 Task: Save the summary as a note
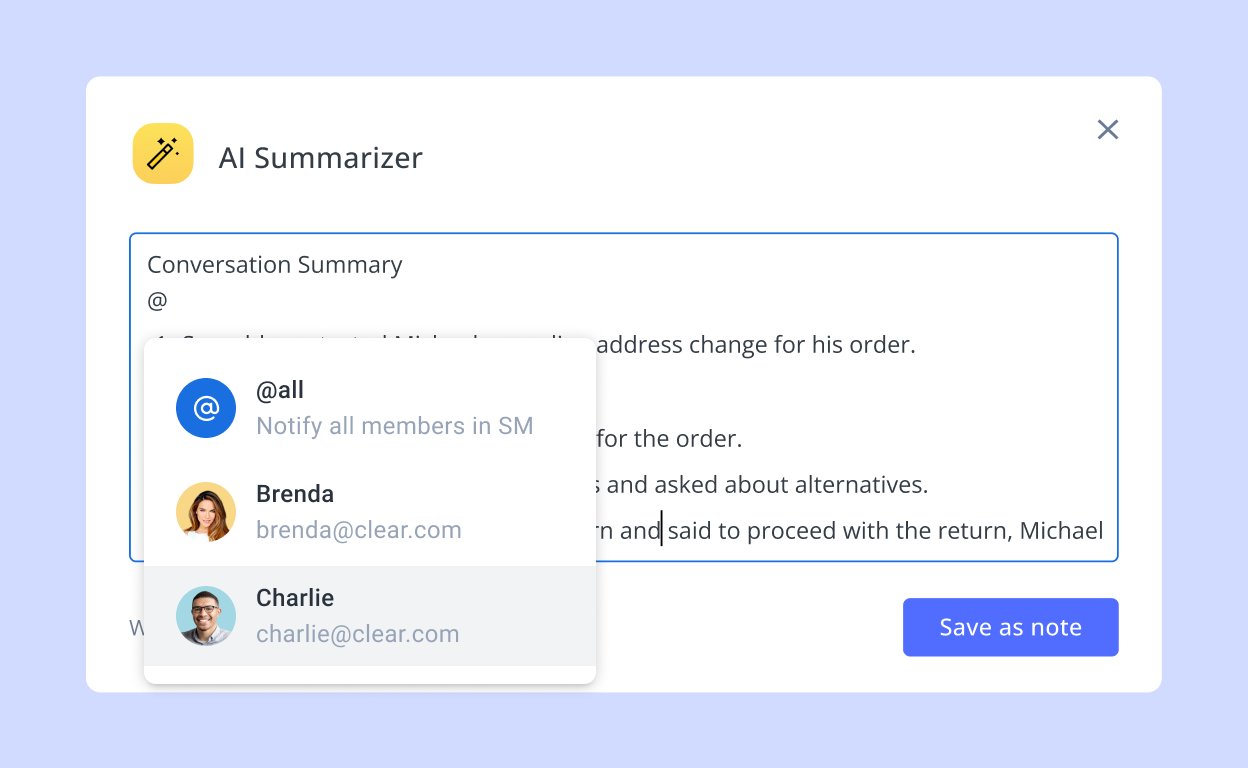point(1010,627)
